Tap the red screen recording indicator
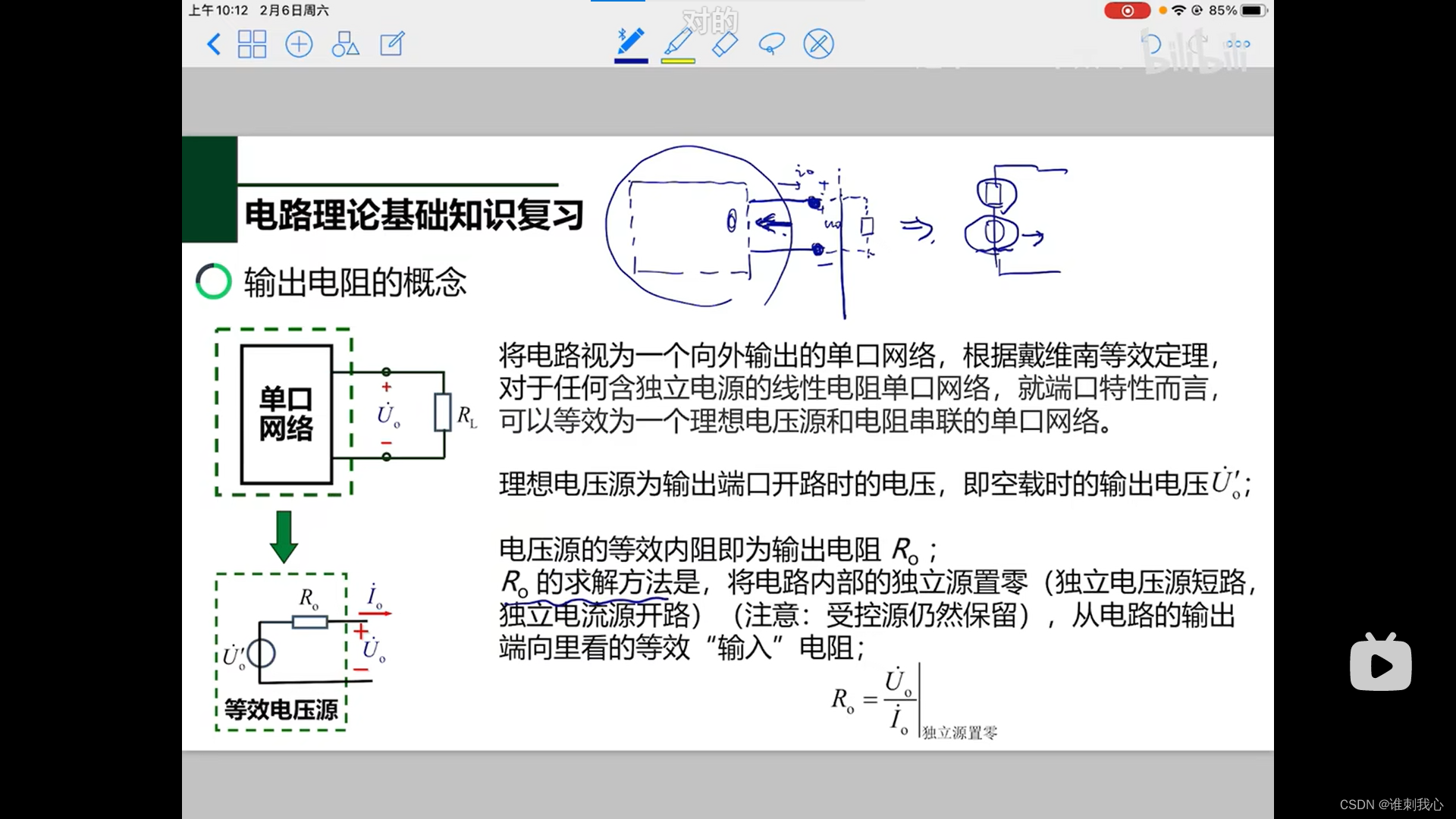Image resolution: width=1456 pixels, height=819 pixels. point(1127,11)
